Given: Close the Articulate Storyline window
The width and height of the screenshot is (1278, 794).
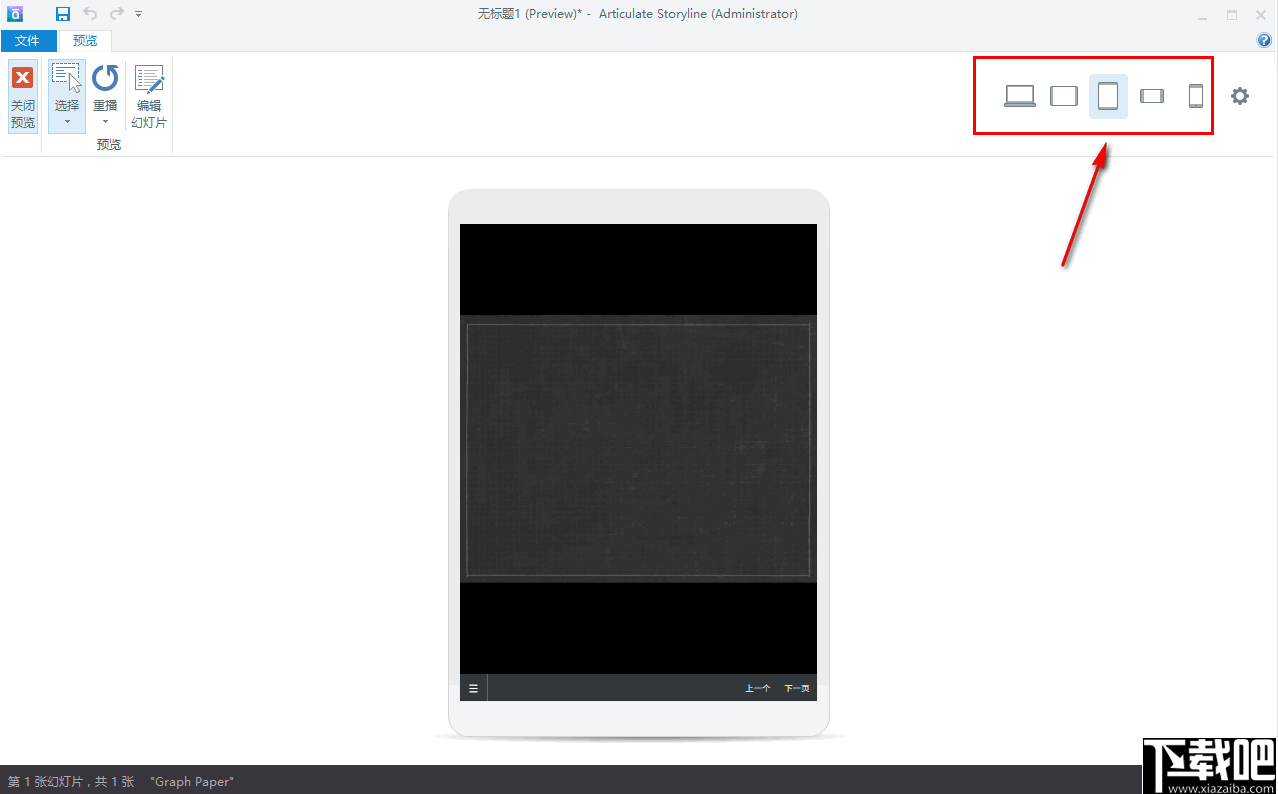Looking at the screenshot, I should 1260,15.
